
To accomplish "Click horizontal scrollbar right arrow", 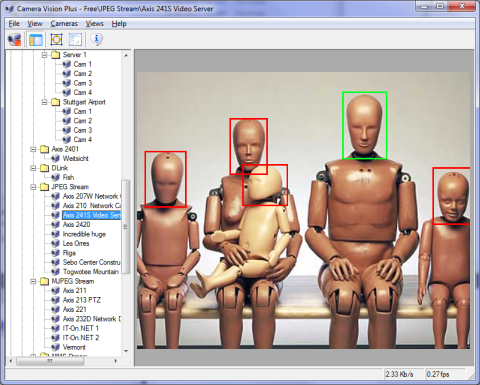I will pyautogui.click(x=116, y=361).
